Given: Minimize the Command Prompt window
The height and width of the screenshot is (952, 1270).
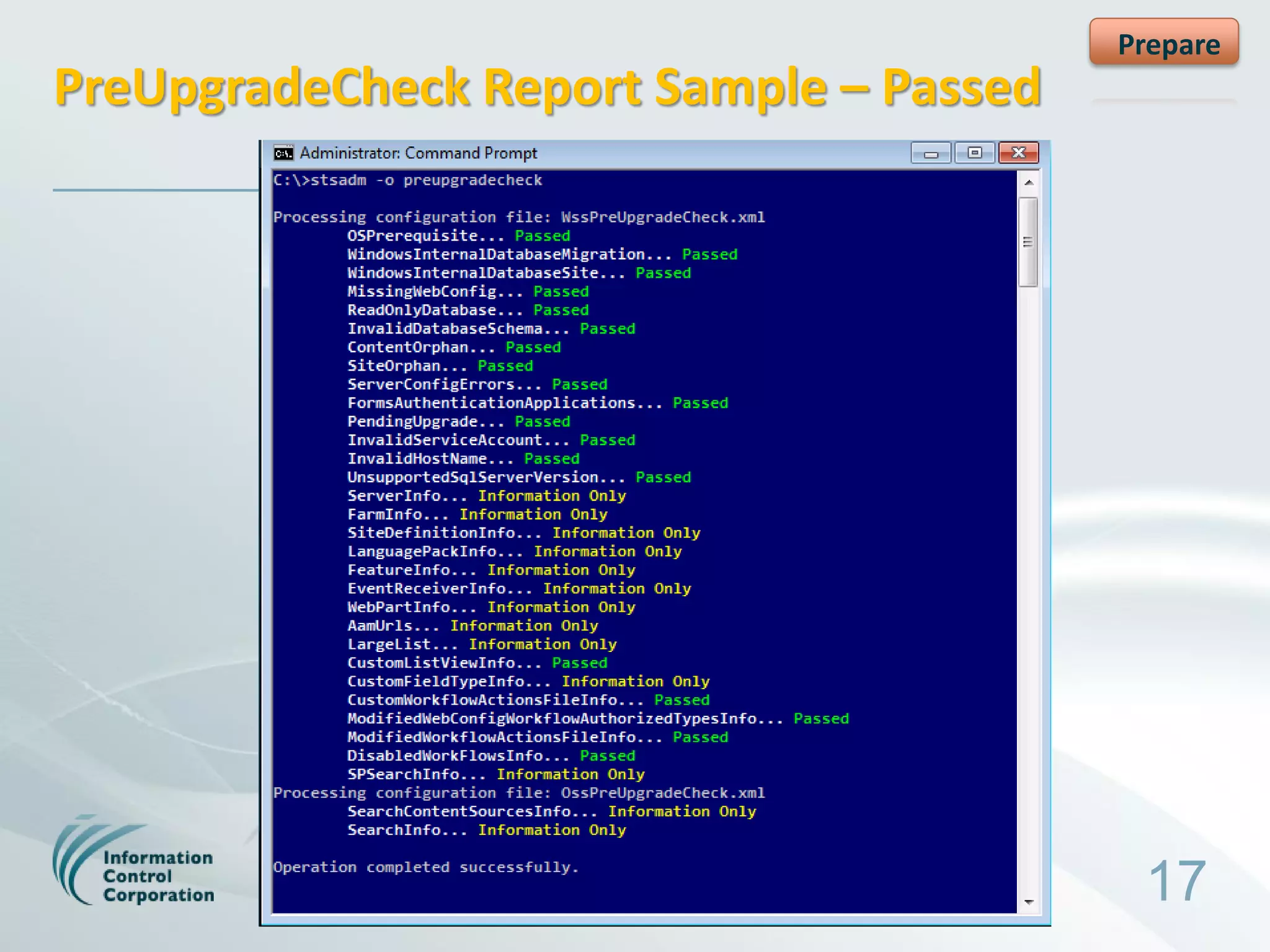Looking at the screenshot, I should point(931,153).
